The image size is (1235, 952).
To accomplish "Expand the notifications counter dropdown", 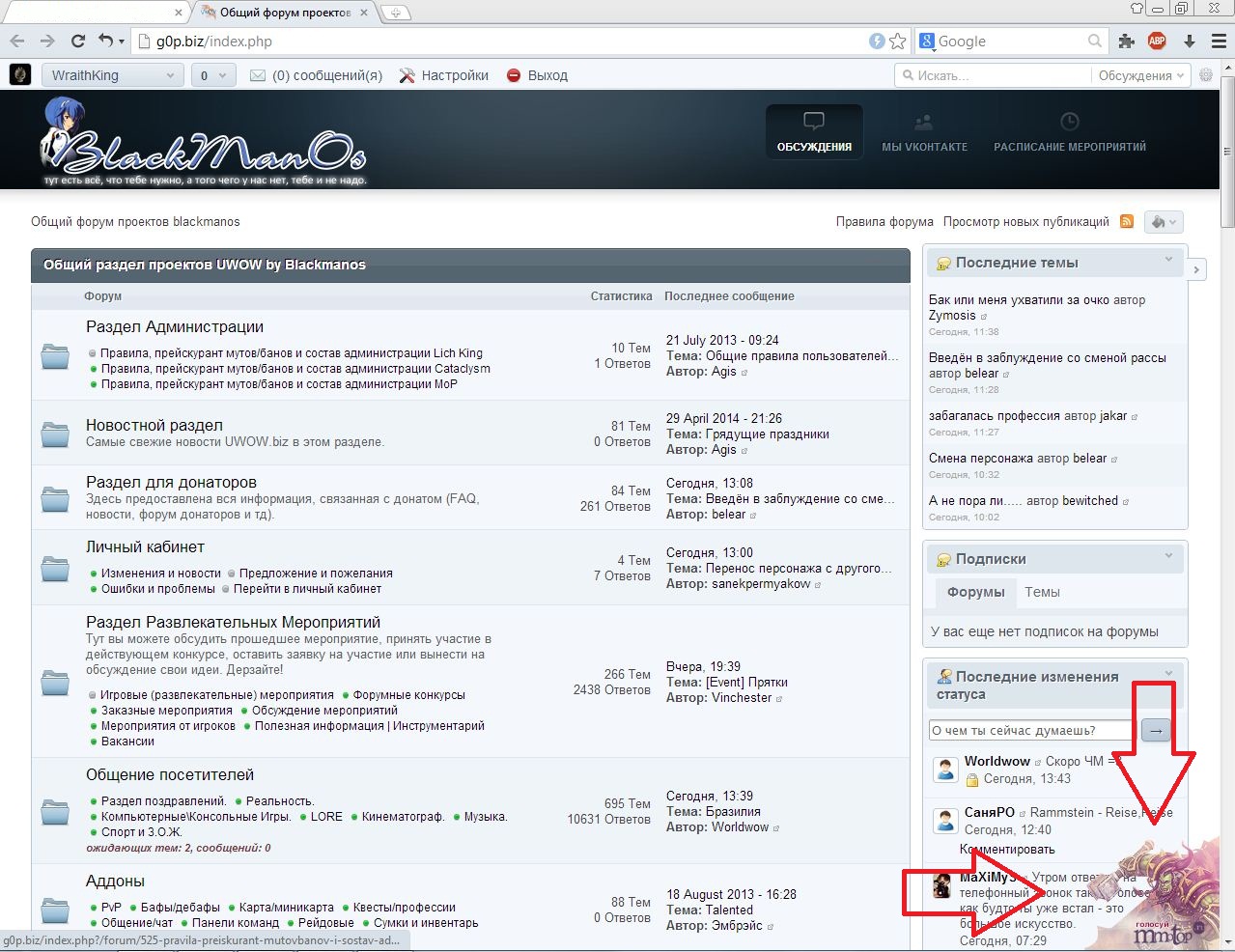I will pos(213,75).
